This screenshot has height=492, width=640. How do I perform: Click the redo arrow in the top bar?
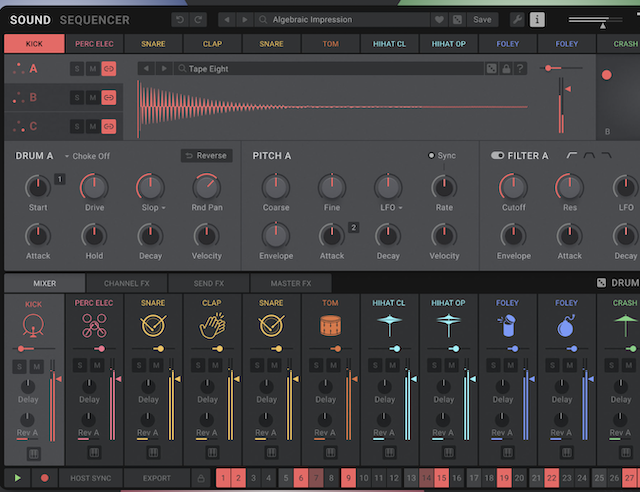pyautogui.click(x=198, y=20)
